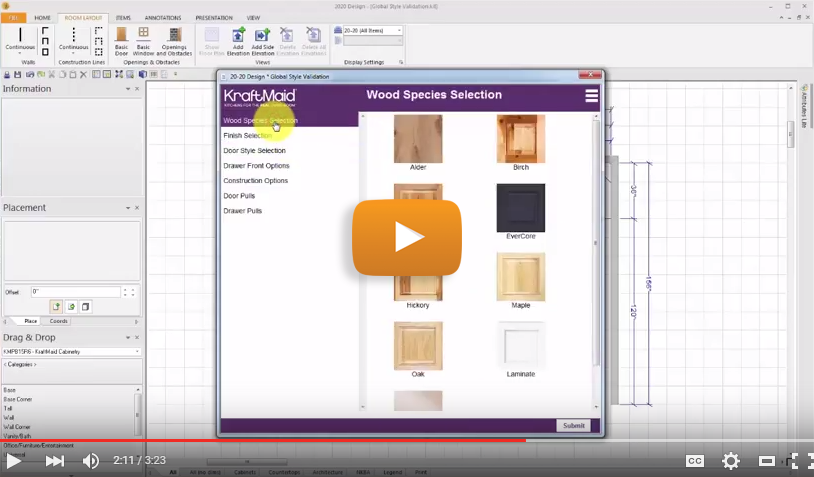Go to Door Pulls

pyautogui.click(x=239, y=196)
